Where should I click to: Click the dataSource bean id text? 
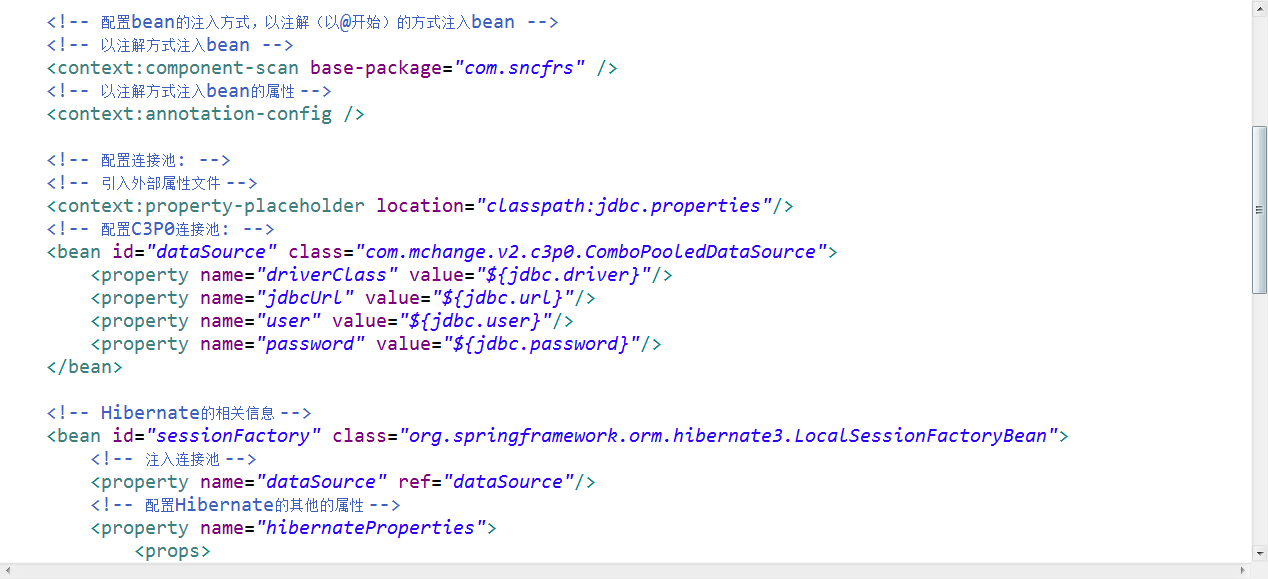click(x=211, y=251)
